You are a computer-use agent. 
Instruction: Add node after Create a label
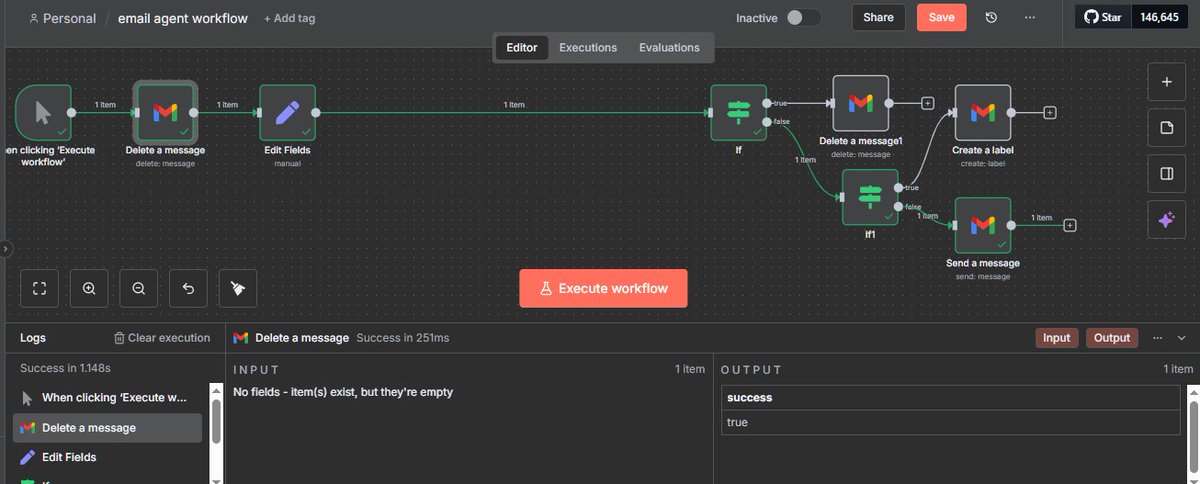coord(1050,112)
